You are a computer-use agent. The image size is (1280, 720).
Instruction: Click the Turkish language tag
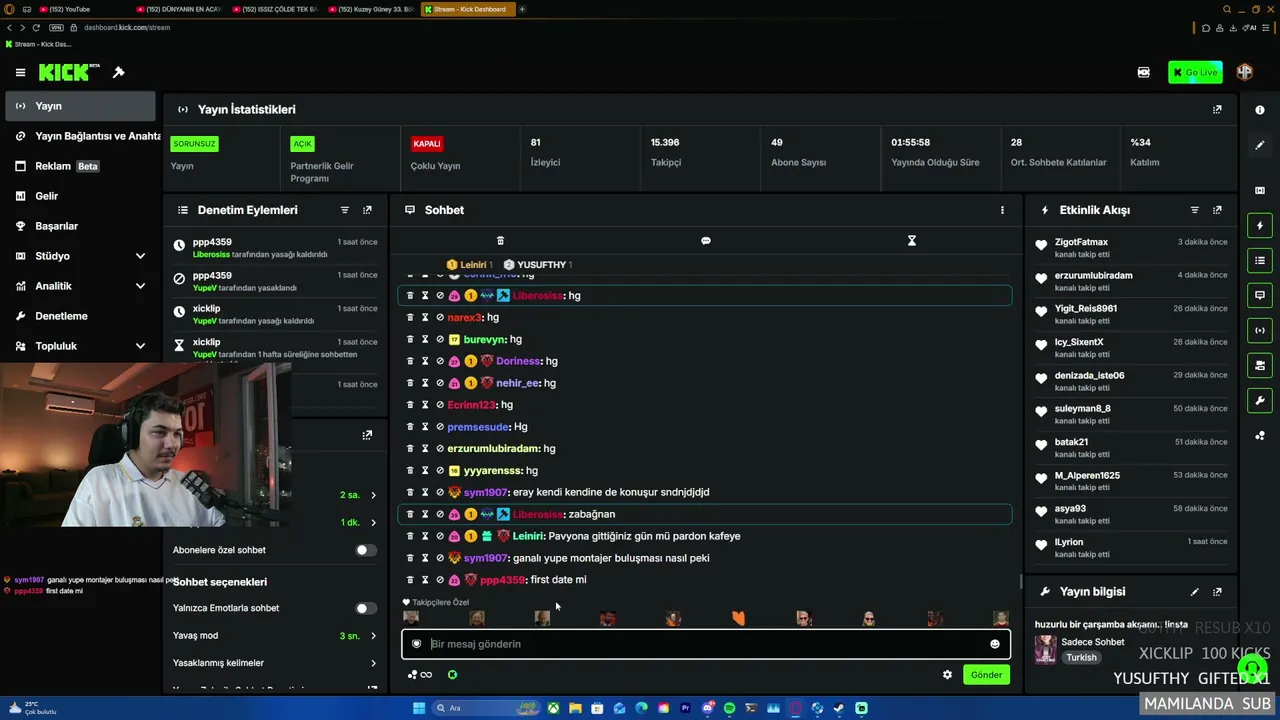[1081, 658]
